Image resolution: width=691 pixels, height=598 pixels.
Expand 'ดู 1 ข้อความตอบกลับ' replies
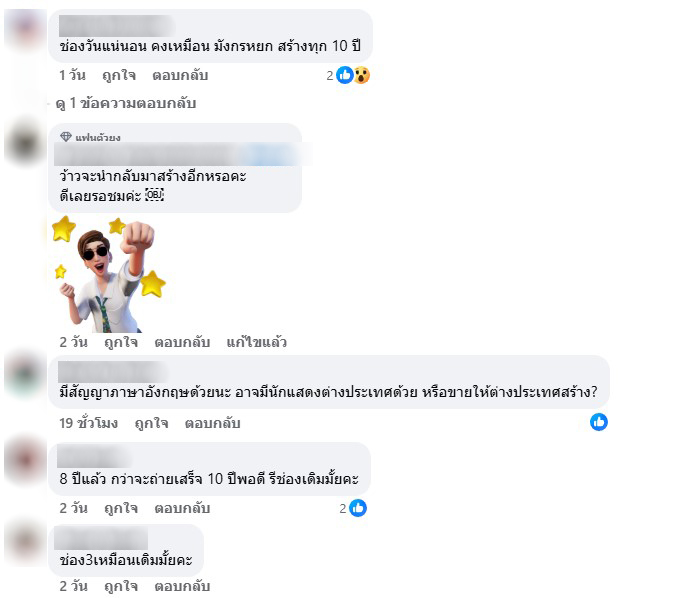tap(126, 104)
